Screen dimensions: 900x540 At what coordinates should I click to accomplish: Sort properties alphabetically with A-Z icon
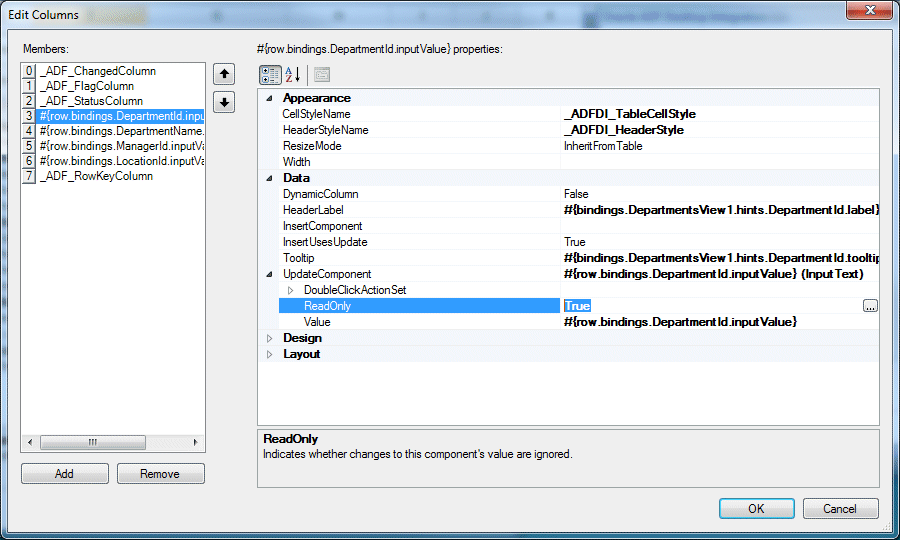(x=292, y=75)
